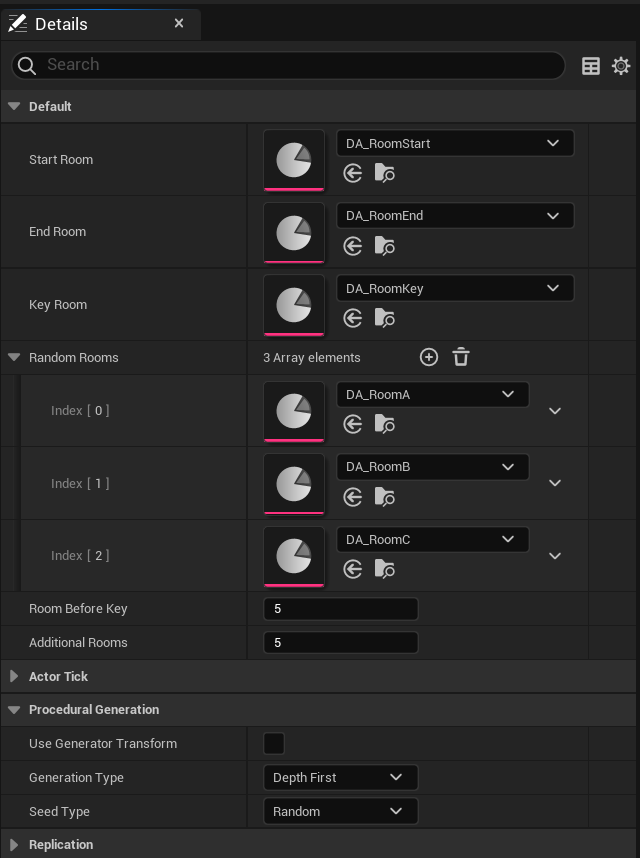Use selected asset arrow for Index 0
This screenshot has width=640, height=858.
pyautogui.click(x=353, y=424)
